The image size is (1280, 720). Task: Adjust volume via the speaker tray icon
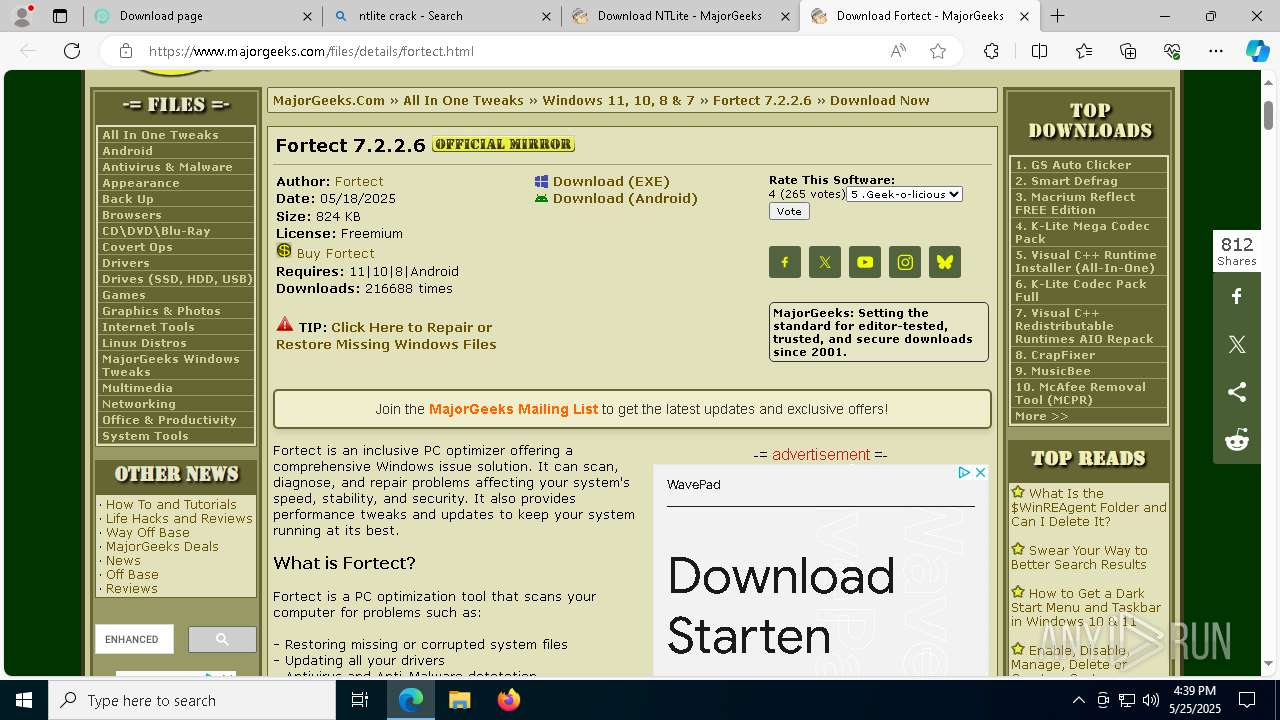point(1150,700)
